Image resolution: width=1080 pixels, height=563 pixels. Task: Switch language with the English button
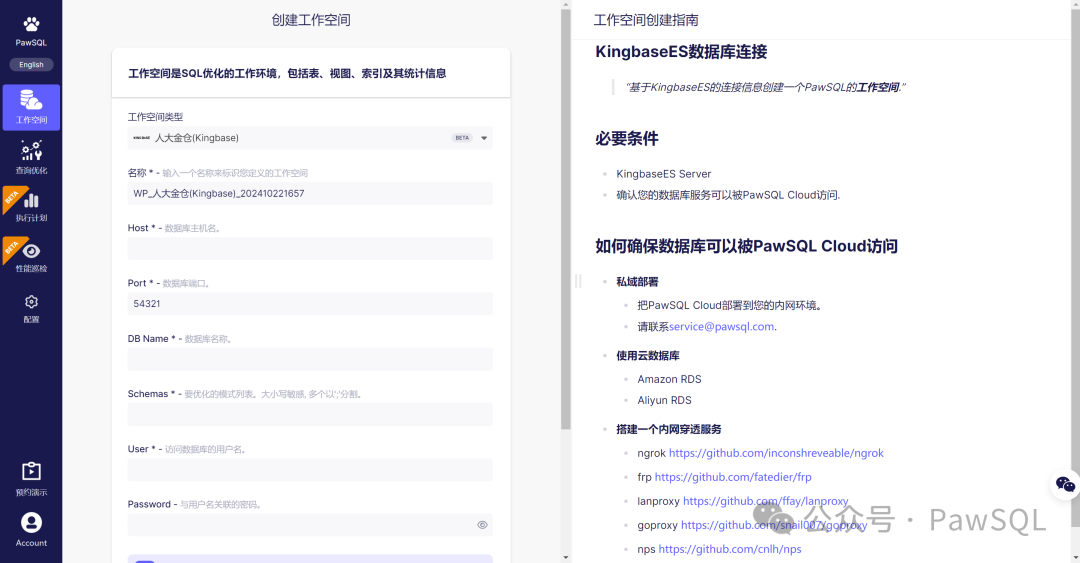[x=31, y=65]
